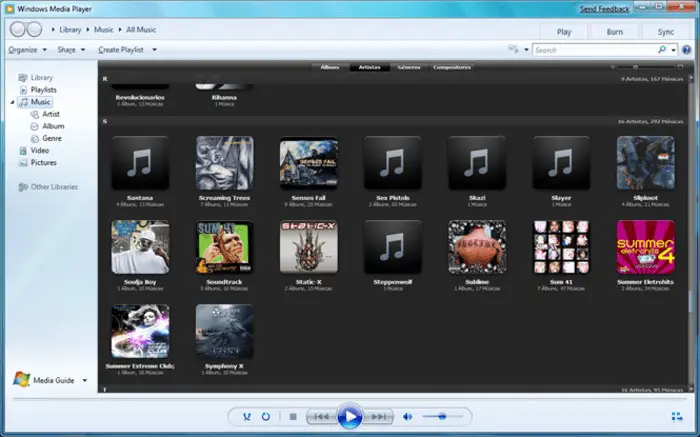
Task: Switch to the Burn tab
Action: (x=614, y=32)
